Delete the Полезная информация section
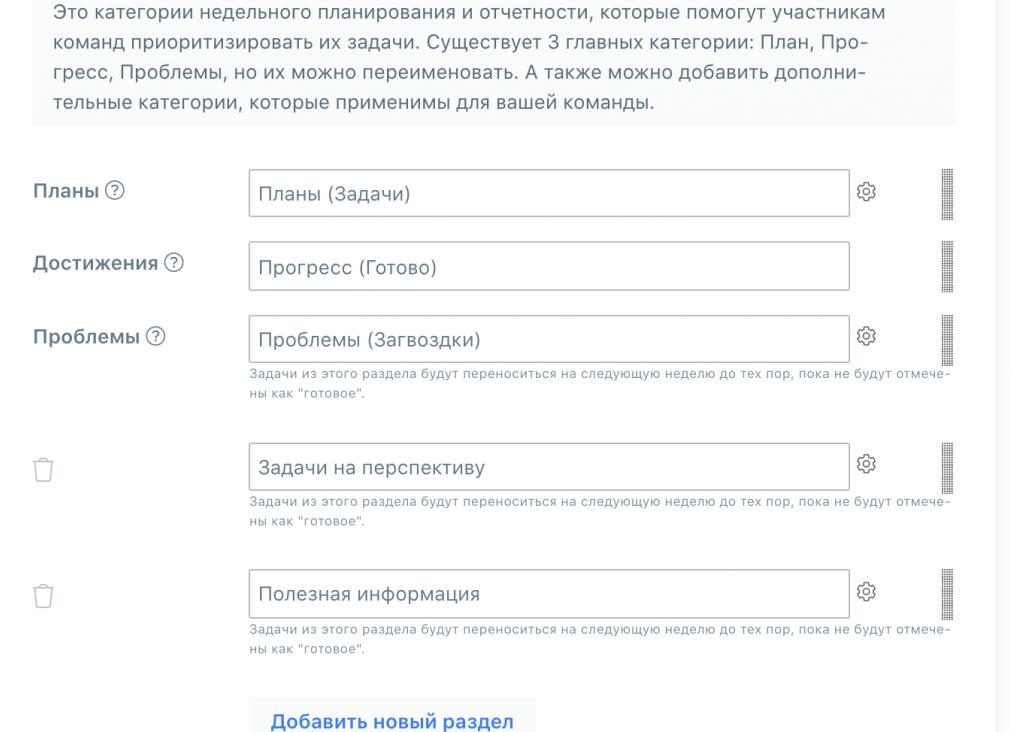The height and width of the screenshot is (732, 1010). 43,596
